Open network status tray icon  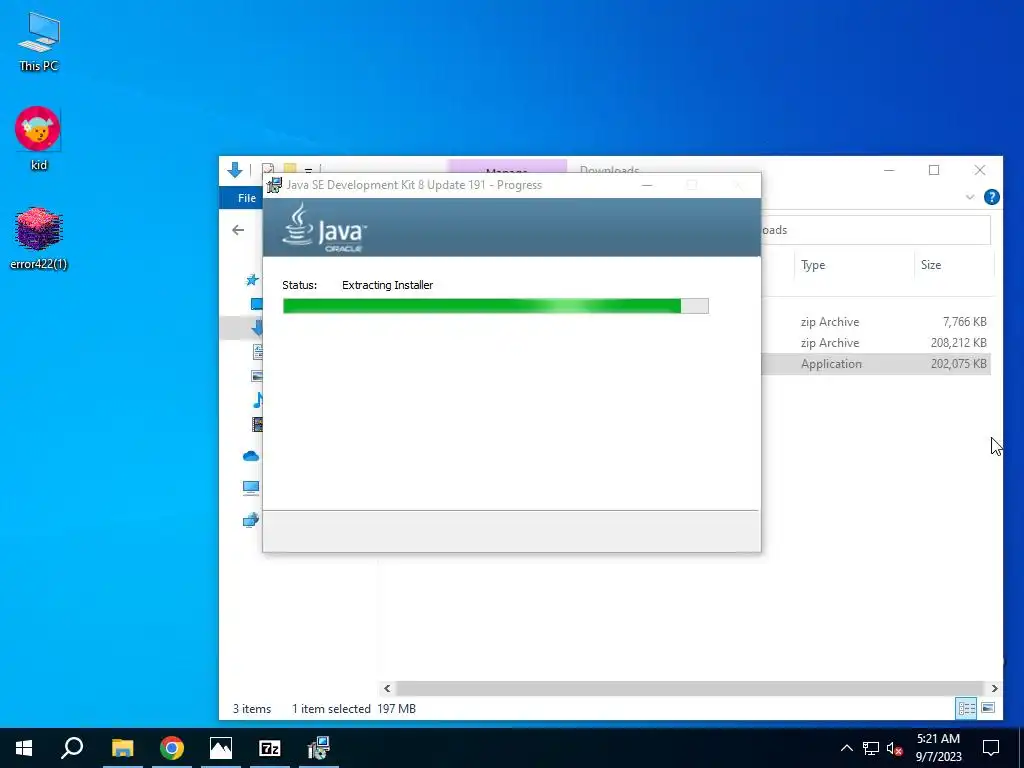pos(871,748)
